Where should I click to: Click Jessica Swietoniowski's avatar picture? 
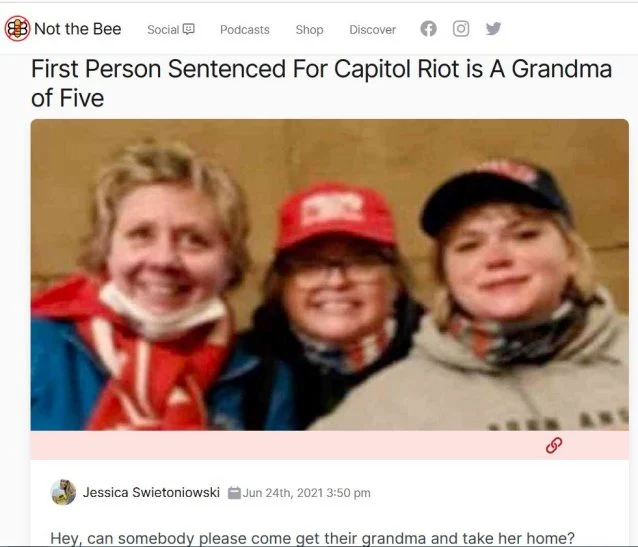(x=63, y=492)
